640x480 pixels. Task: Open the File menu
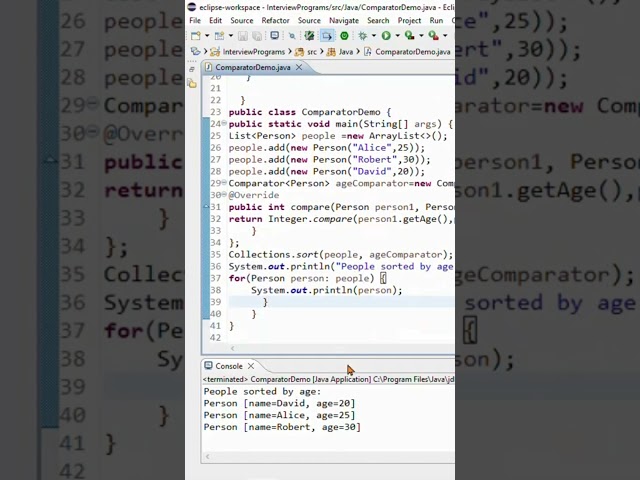[195, 20]
